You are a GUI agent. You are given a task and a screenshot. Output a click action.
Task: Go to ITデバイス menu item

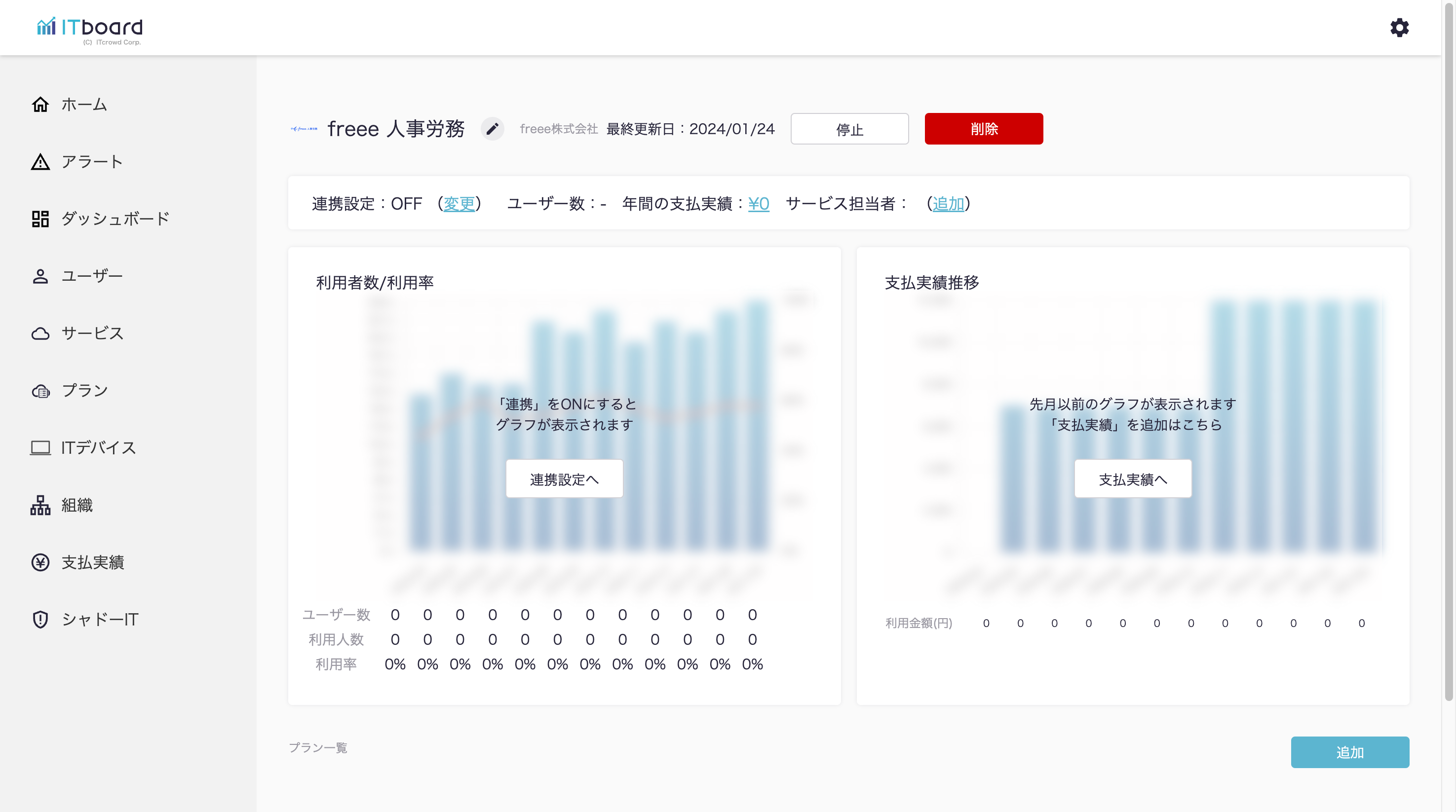98,448
